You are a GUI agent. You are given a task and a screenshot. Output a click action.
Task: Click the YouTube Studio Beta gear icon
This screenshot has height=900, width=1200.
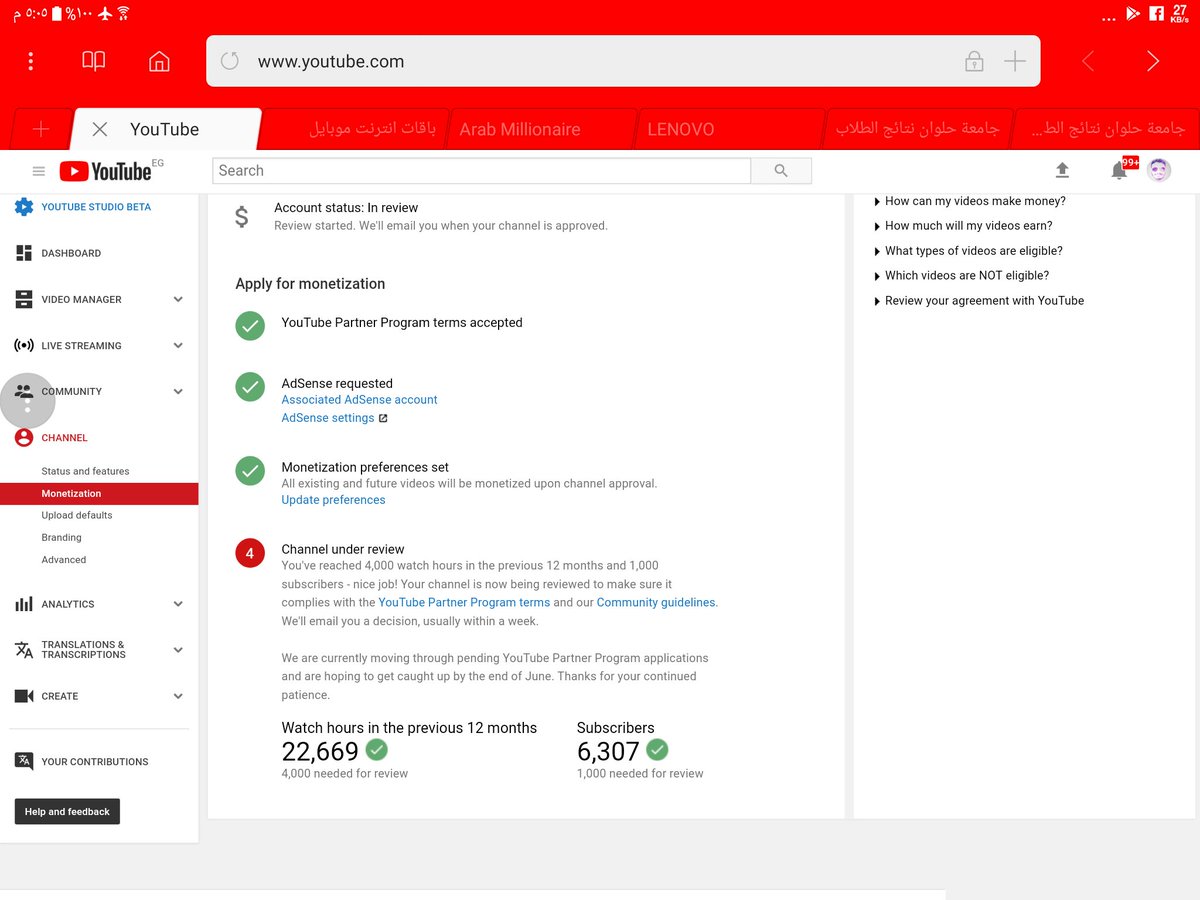24,207
